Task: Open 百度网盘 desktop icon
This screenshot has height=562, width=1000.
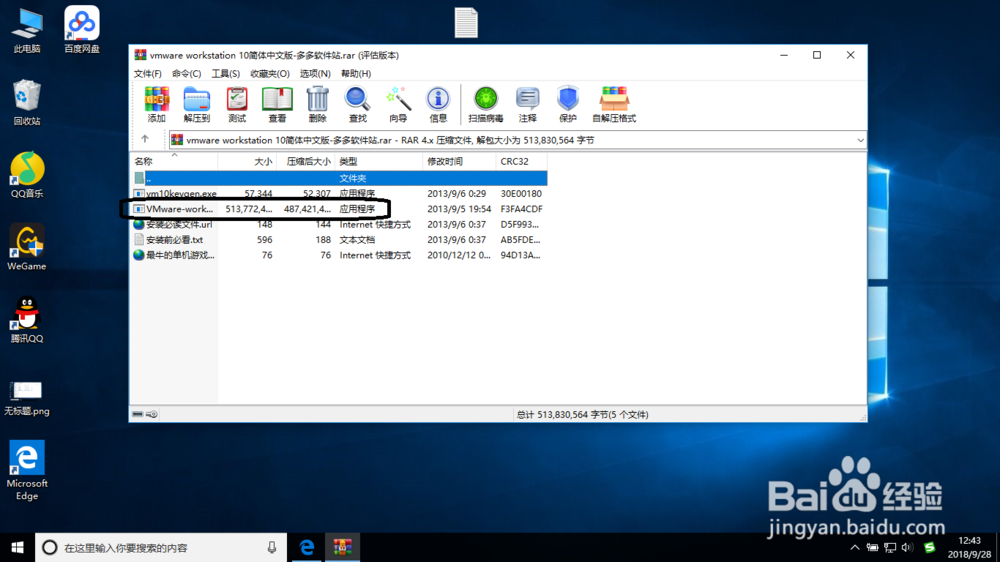Action: coord(82,29)
